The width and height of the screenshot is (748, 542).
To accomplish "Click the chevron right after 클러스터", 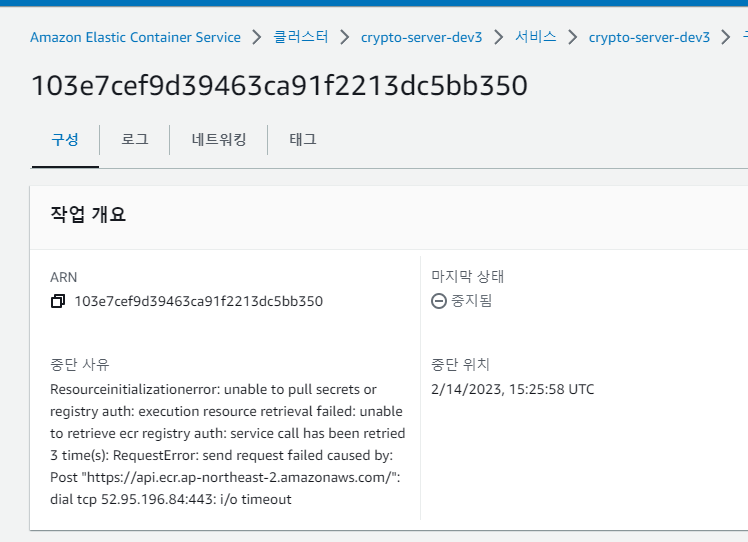I will pyautogui.click(x=345, y=38).
